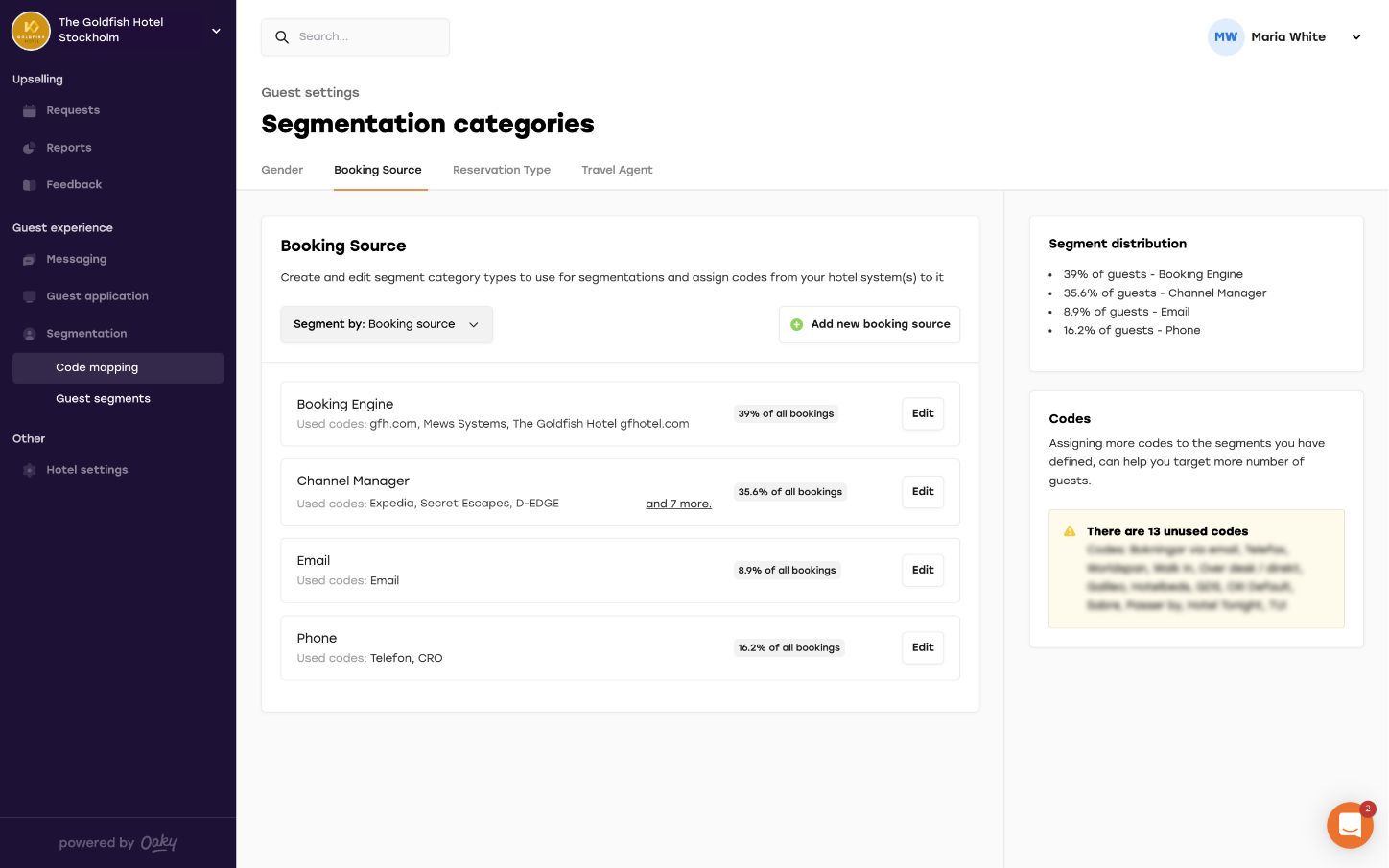Click the Messaging sidebar icon

tap(30, 260)
